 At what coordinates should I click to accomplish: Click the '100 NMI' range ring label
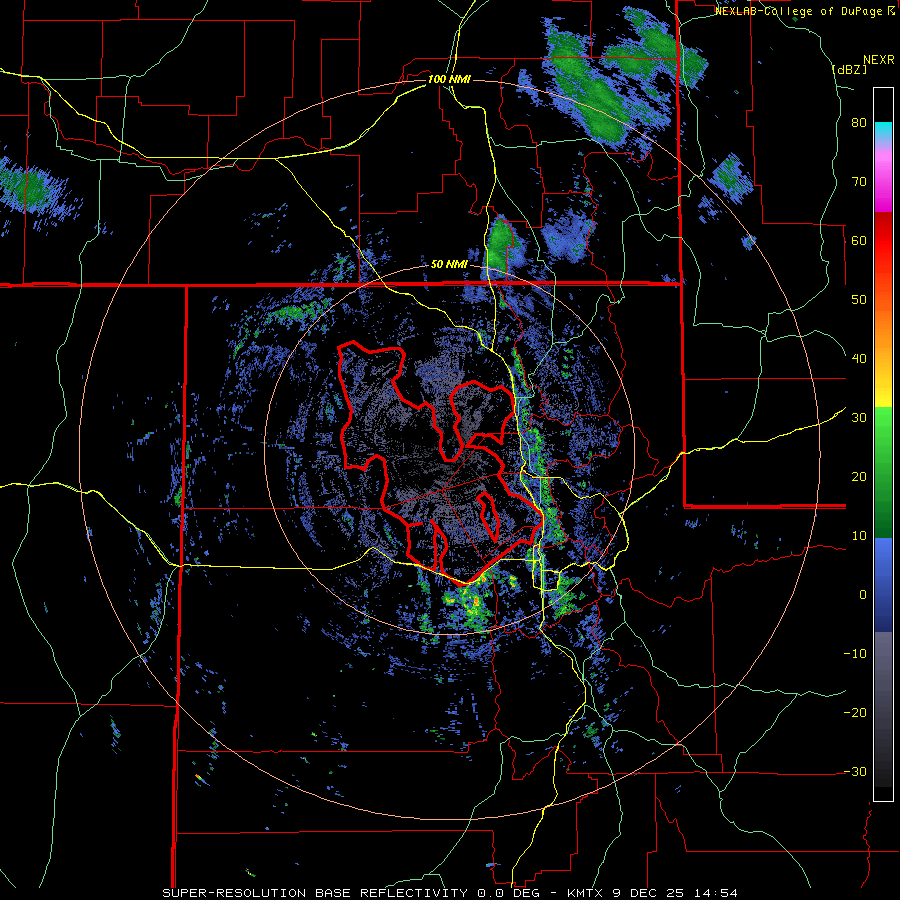click(x=449, y=79)
